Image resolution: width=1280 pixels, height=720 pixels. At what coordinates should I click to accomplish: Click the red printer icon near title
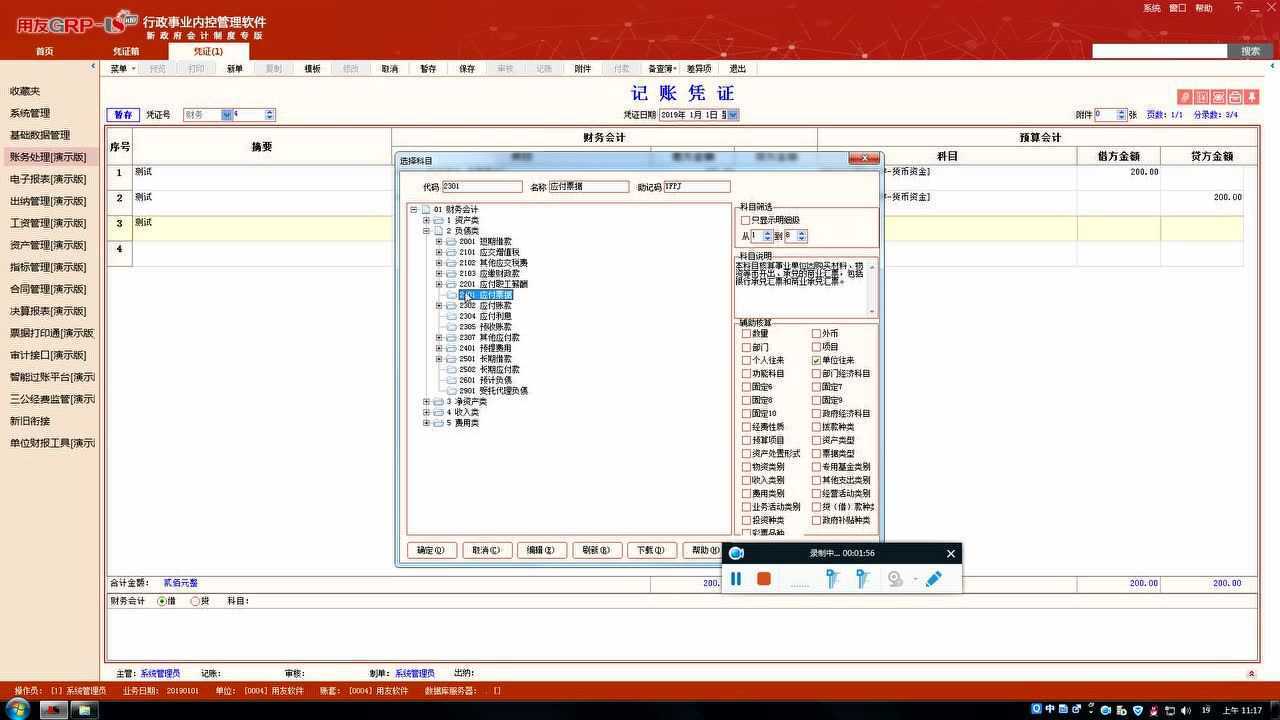coord(1235,97)
